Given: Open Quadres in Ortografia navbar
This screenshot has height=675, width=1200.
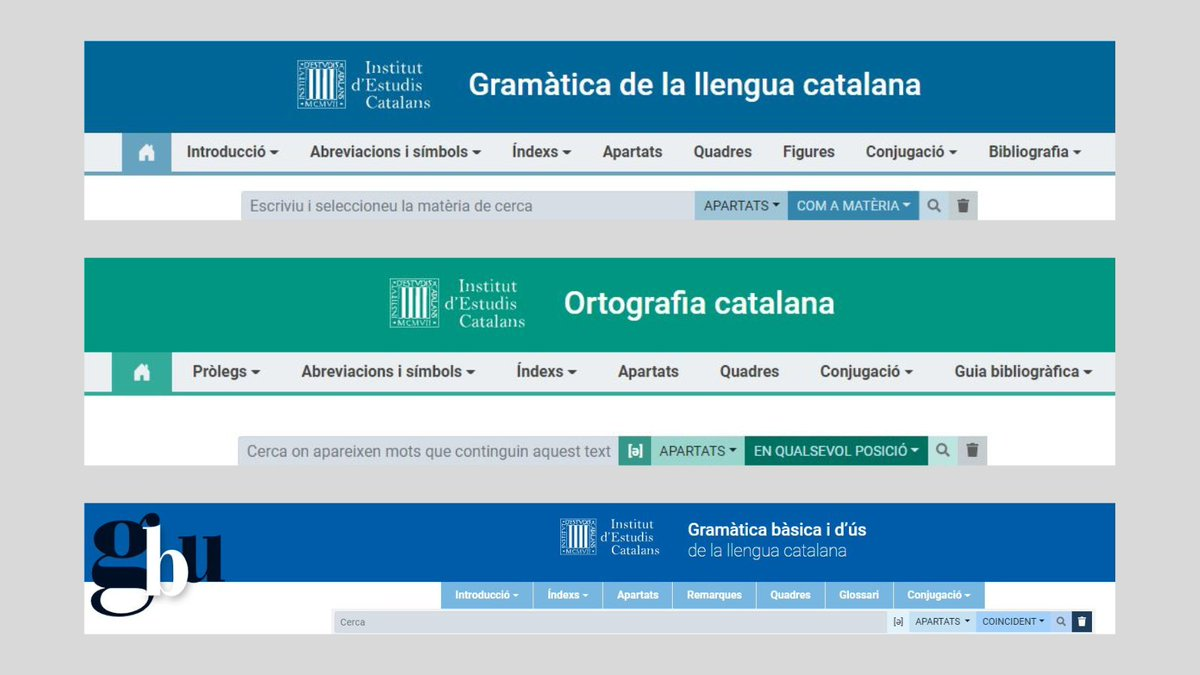Looking at the screenshot, I should tap(749, 371).
